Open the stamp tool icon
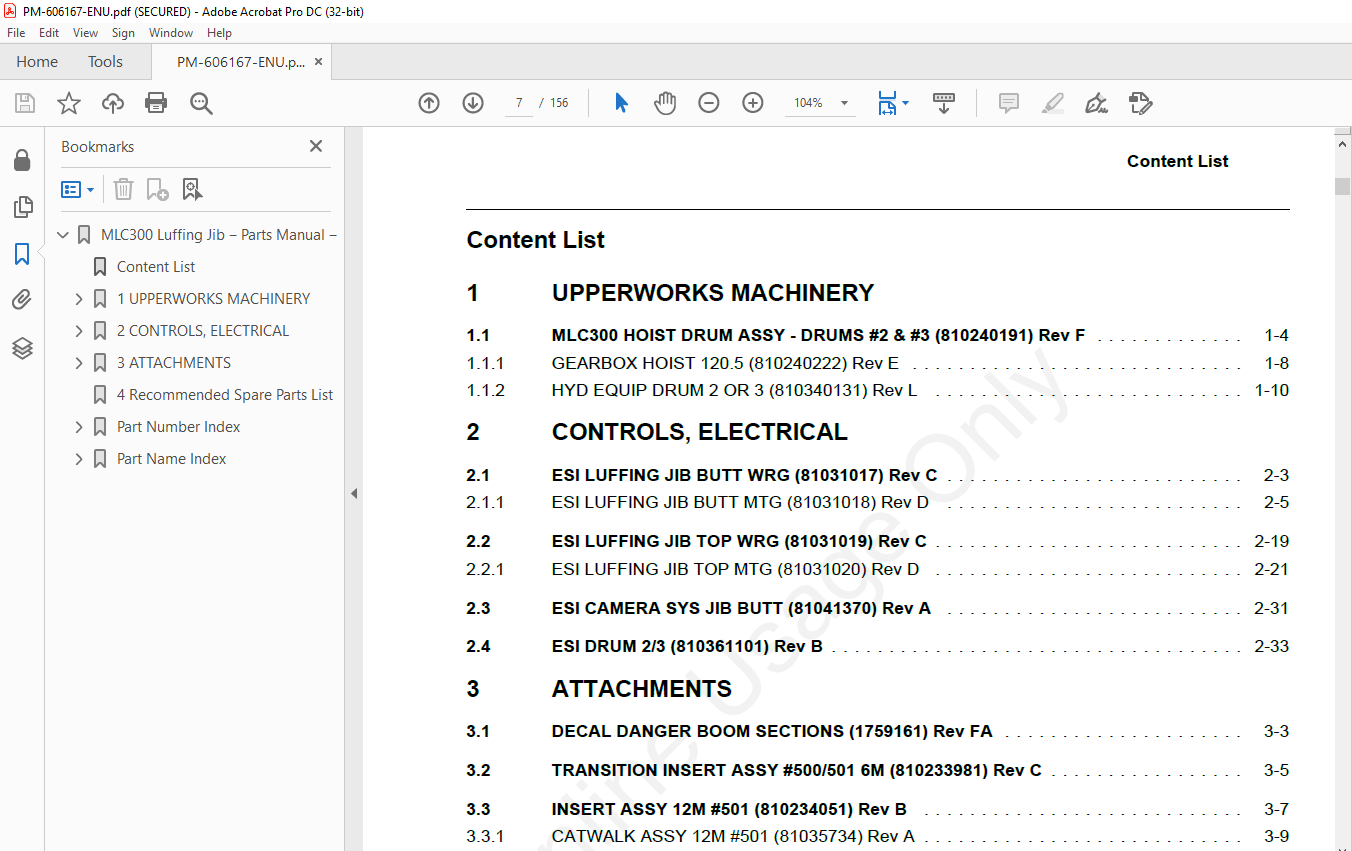 coord(1140,103)
